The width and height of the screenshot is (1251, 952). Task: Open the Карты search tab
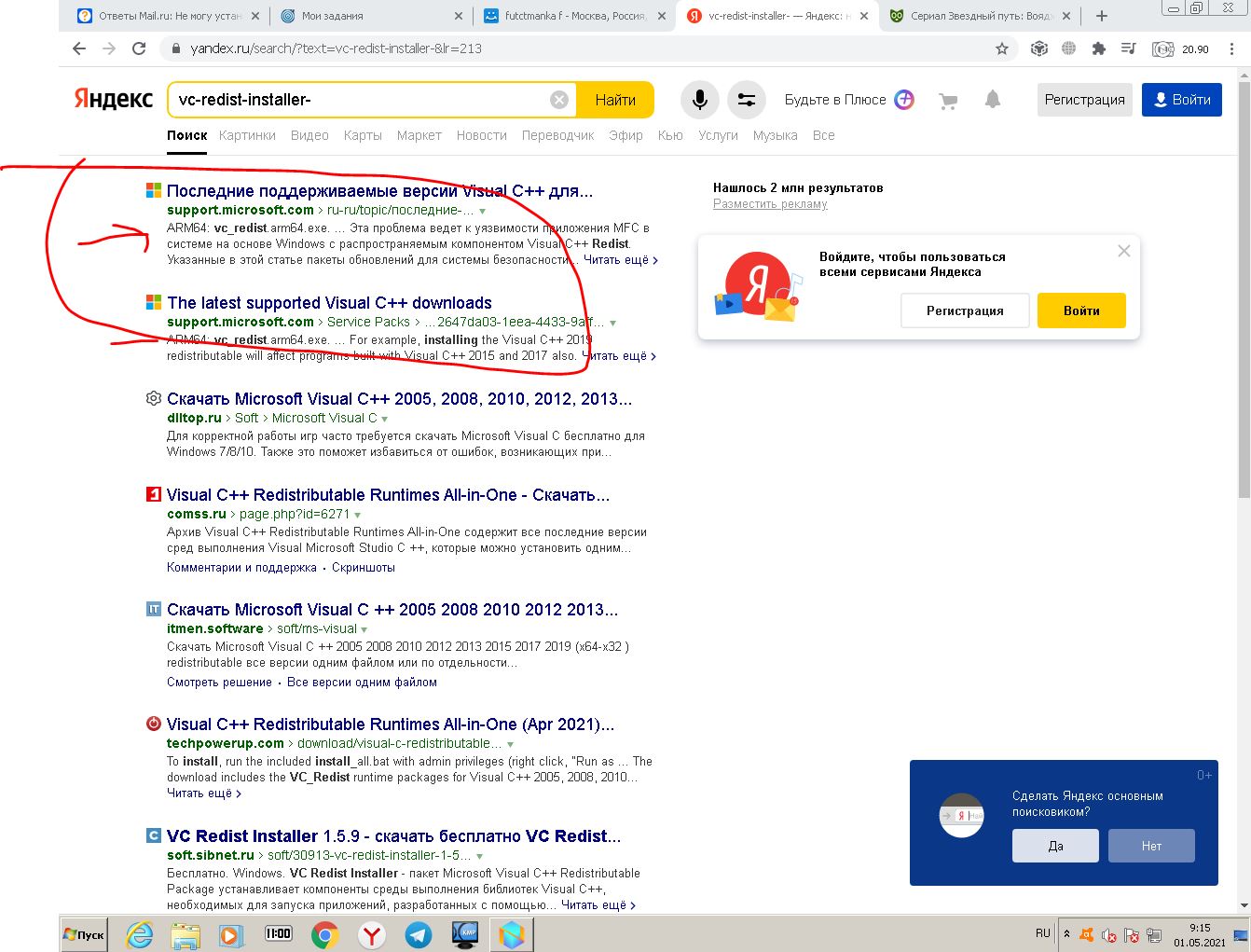point(363,135)
